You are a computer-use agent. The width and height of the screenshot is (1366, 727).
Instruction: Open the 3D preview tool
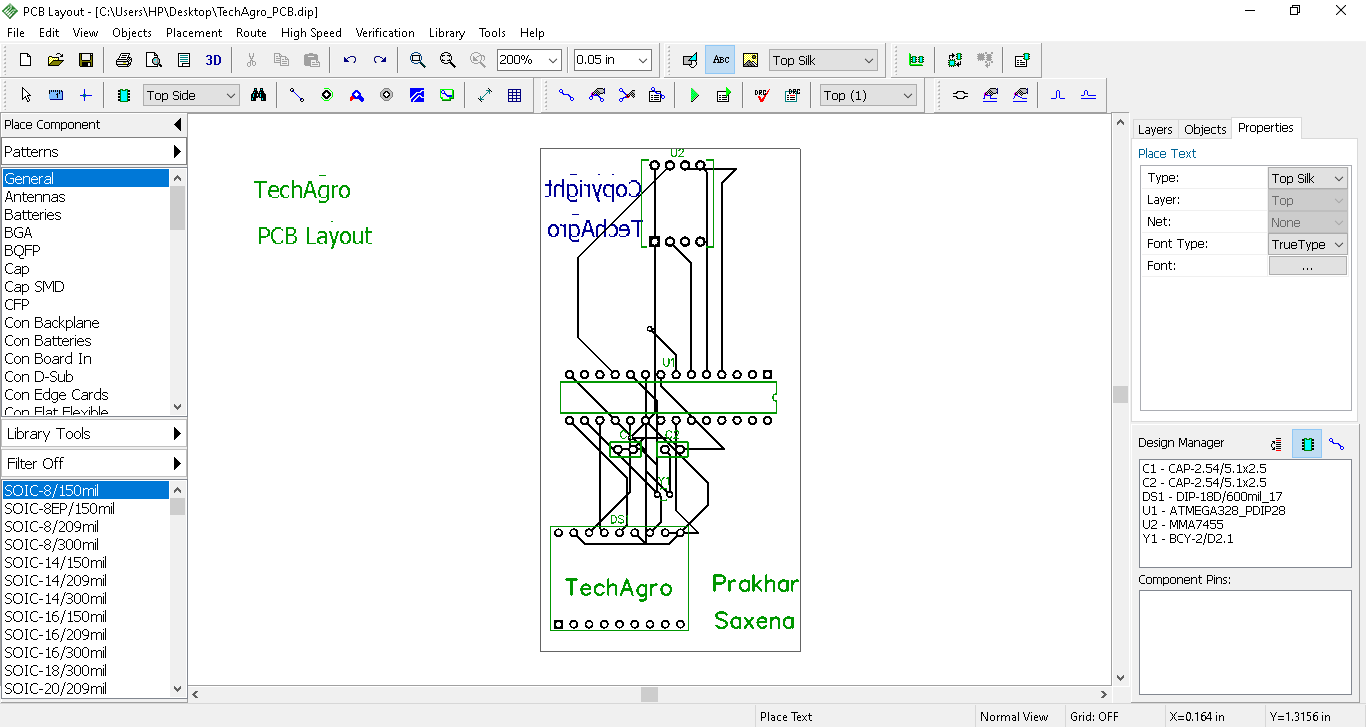pos(213,60)
